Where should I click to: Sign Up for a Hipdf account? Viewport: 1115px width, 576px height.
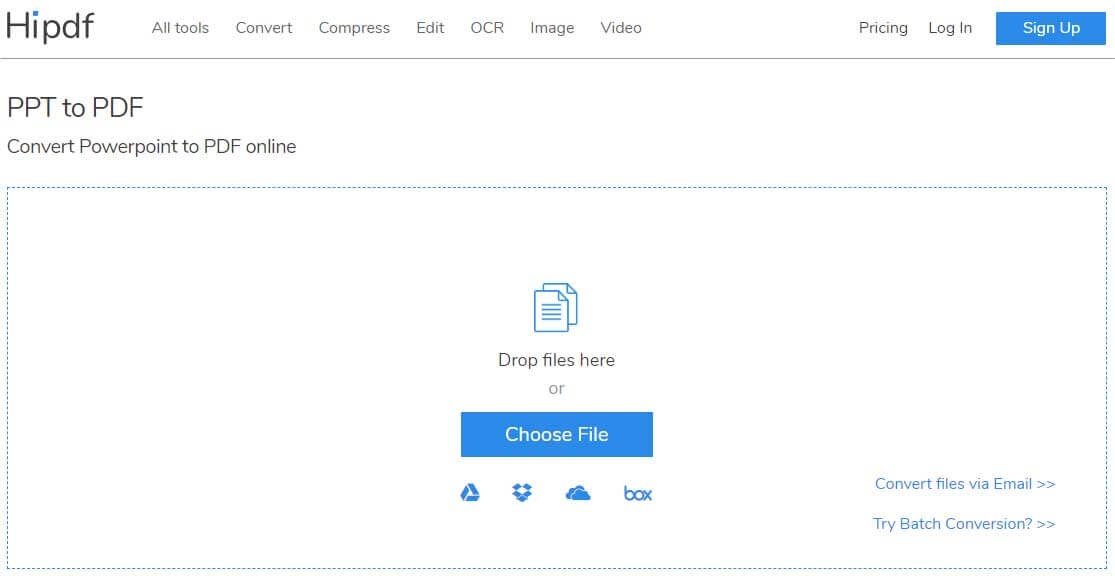point(1050,28)
